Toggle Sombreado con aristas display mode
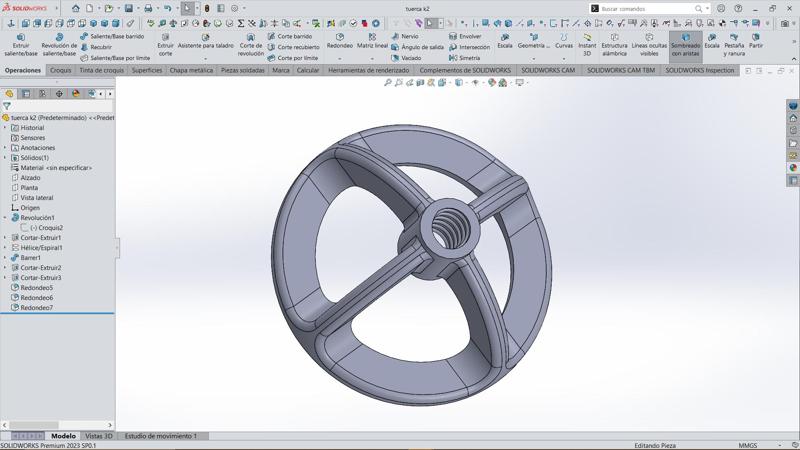 (685, 45)
